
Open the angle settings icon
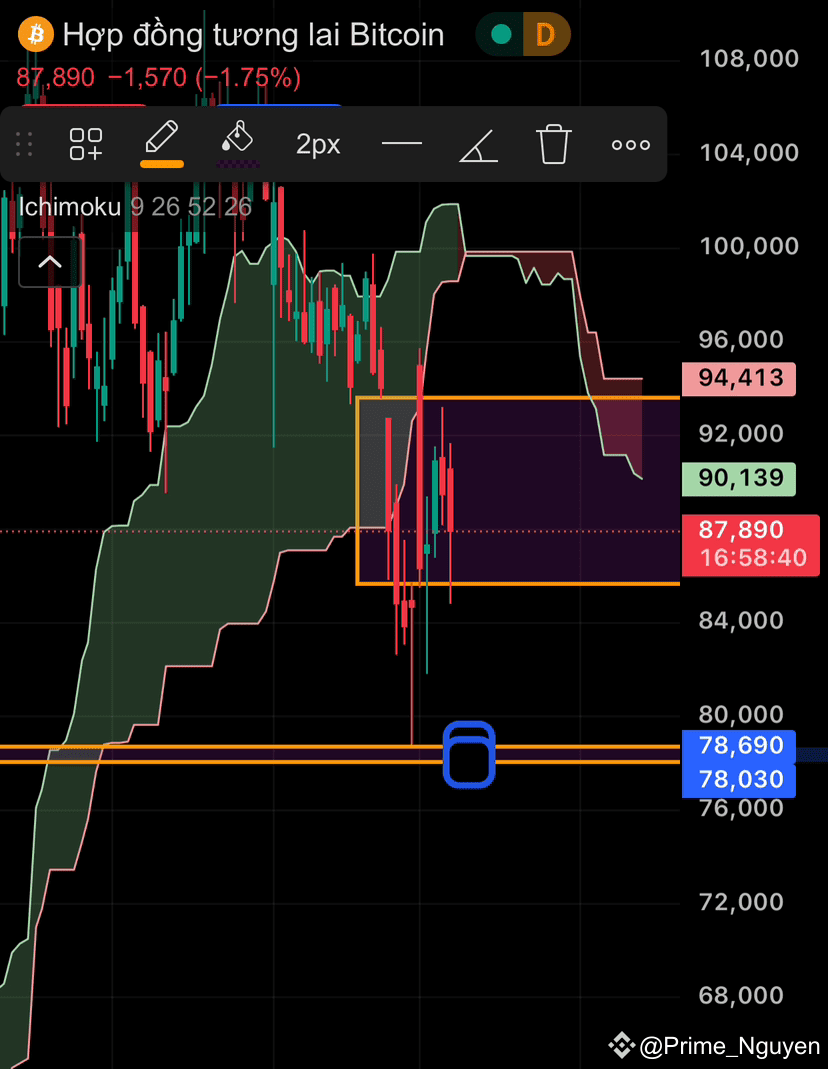[x=478, y=146]
